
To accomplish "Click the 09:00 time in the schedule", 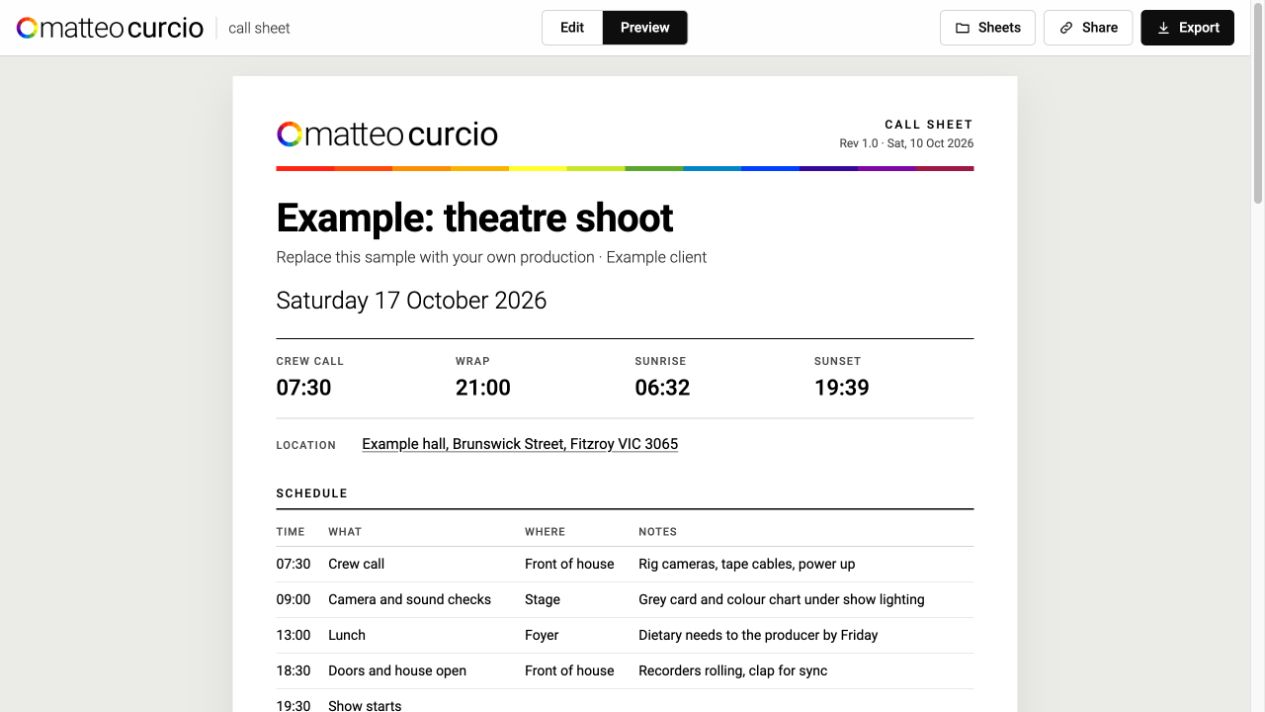I will pyautogui.click(x=293, y=600).
